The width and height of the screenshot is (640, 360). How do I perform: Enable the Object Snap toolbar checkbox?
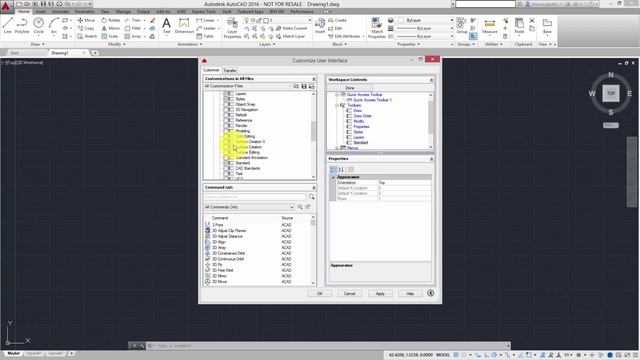(x=226, y=104)
